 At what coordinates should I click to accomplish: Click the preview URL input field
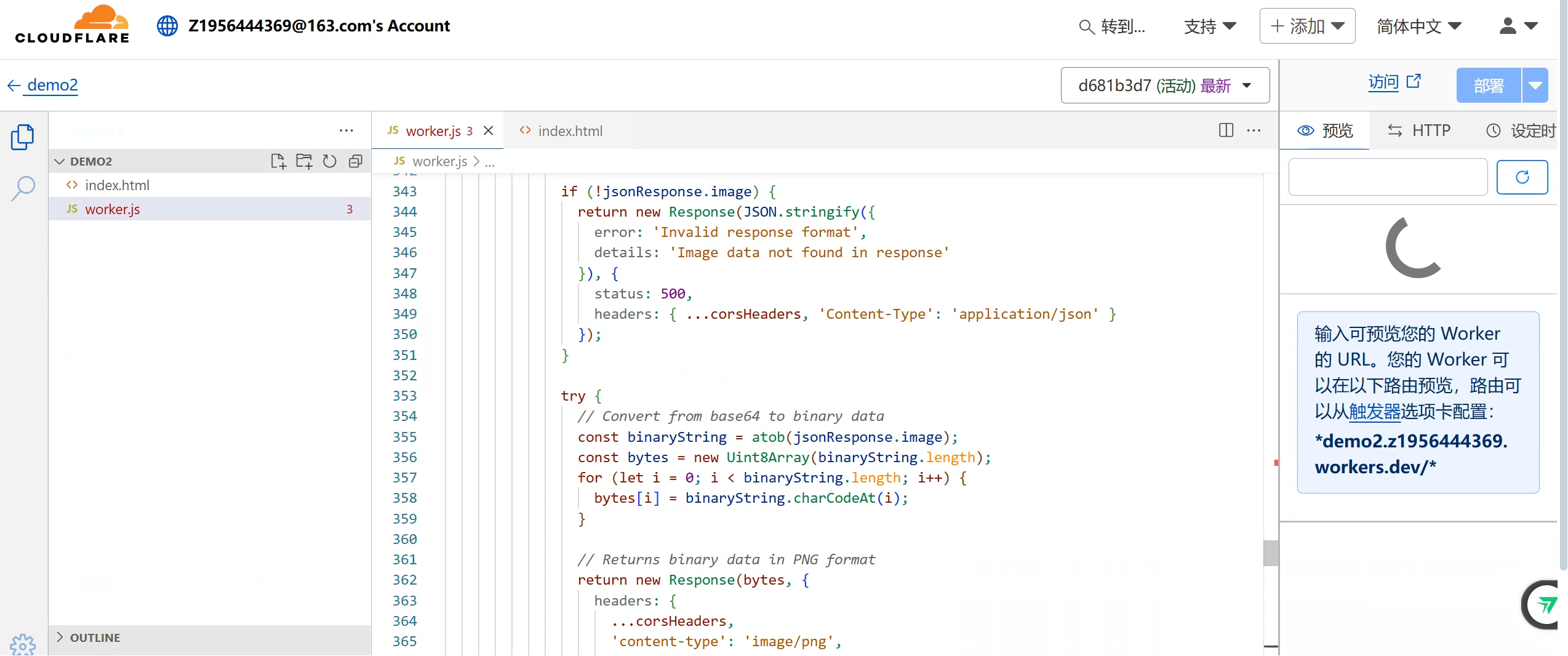pos(1388,177)
